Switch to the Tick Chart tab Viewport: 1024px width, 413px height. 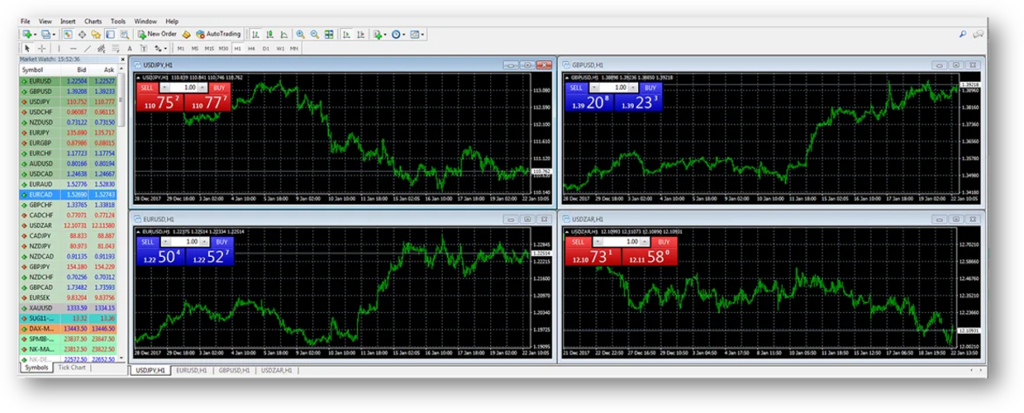click(72, 368)
